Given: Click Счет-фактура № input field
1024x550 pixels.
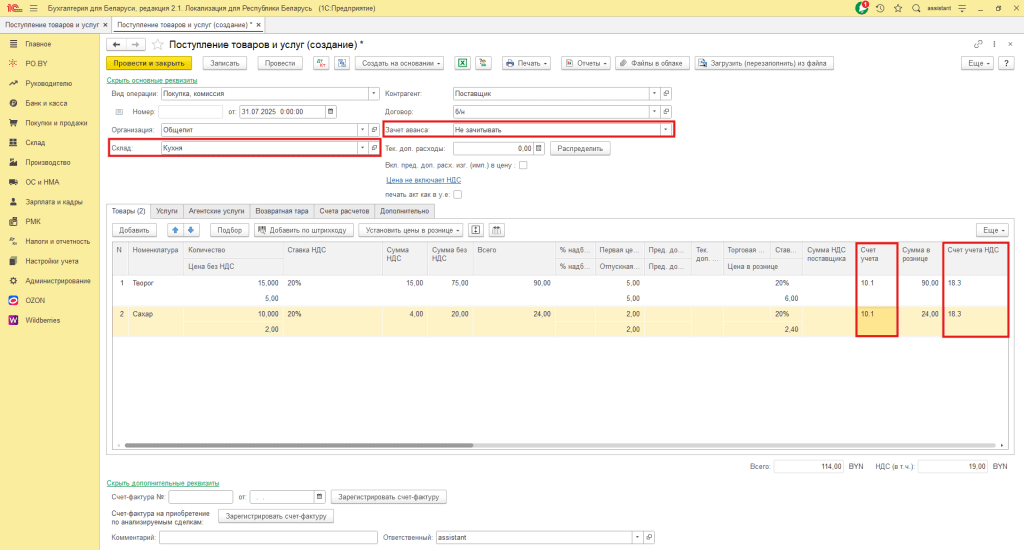Looking at the screenshot, I should (200, 497).
